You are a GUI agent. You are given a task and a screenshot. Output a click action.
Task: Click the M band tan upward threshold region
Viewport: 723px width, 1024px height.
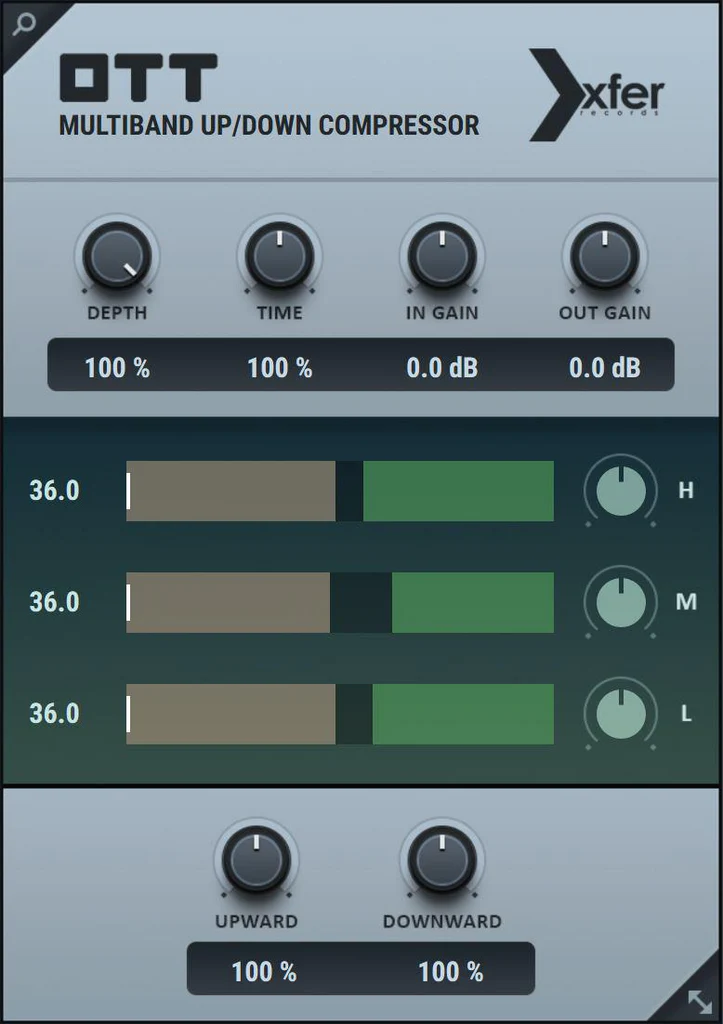tap(228, 603)
